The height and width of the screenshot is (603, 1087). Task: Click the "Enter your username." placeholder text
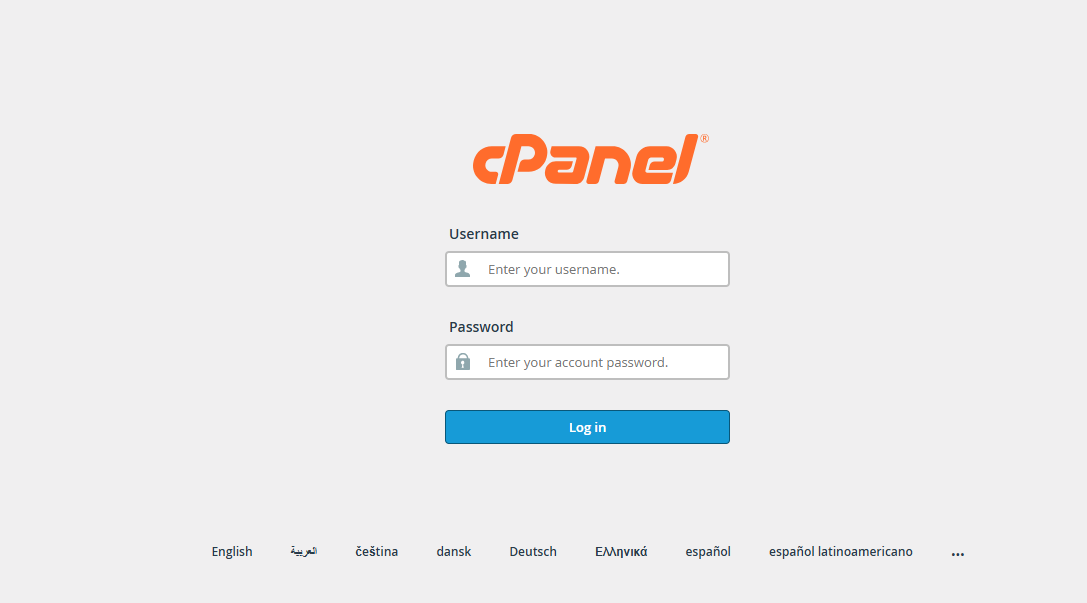point(553,269)
